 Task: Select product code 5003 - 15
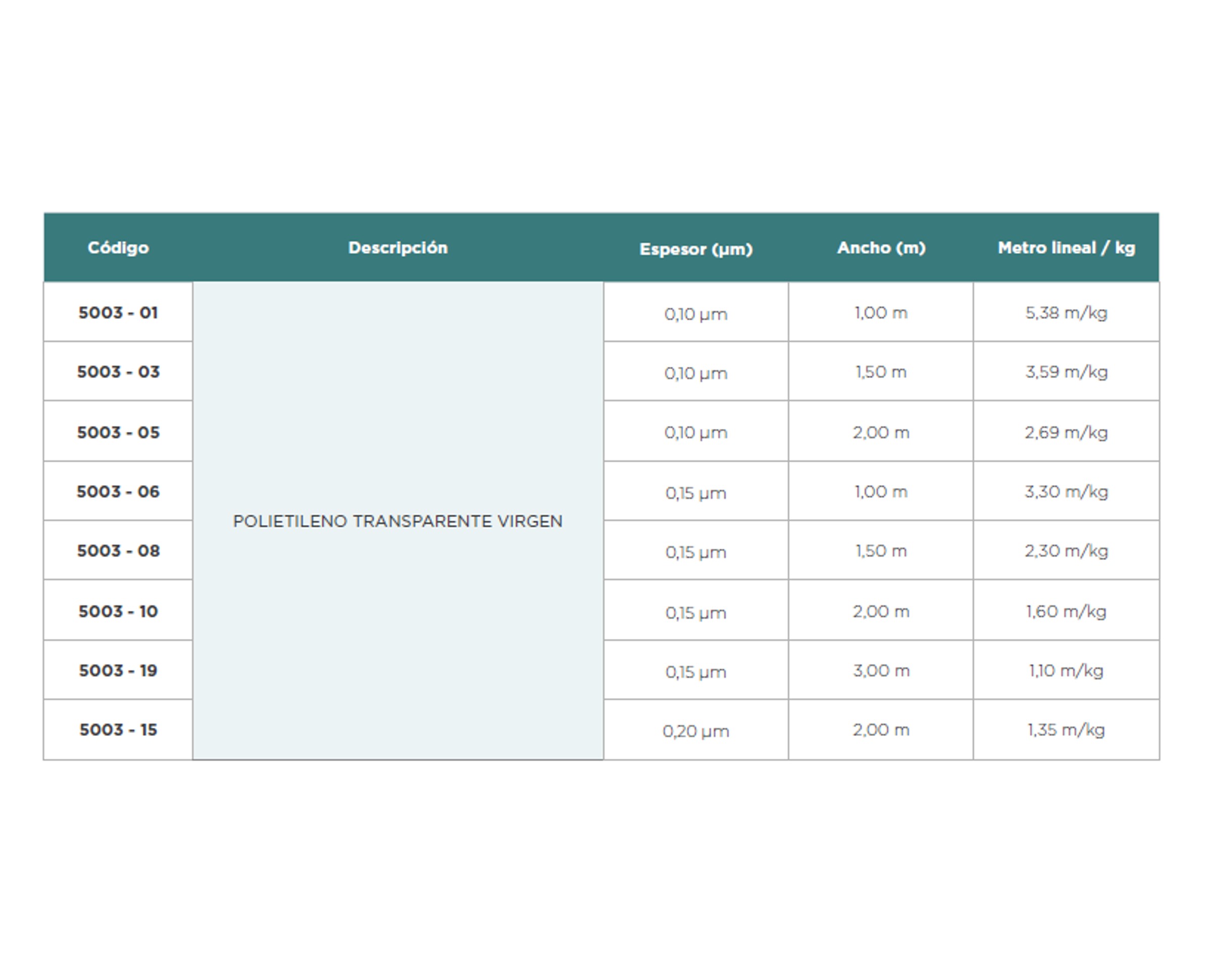[x=118, y=729]
